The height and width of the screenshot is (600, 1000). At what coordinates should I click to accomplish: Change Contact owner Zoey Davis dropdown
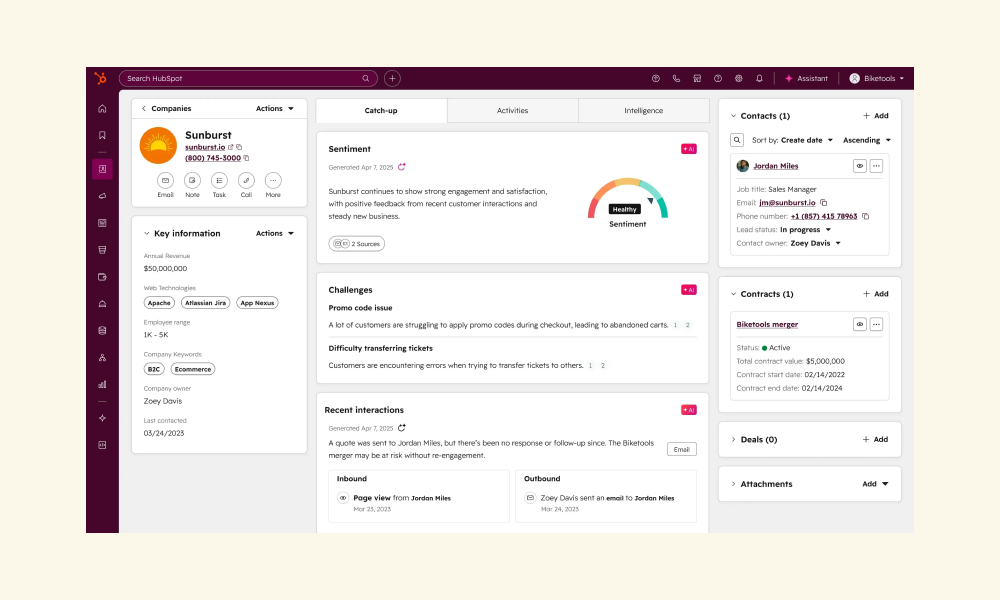(816, 243)
